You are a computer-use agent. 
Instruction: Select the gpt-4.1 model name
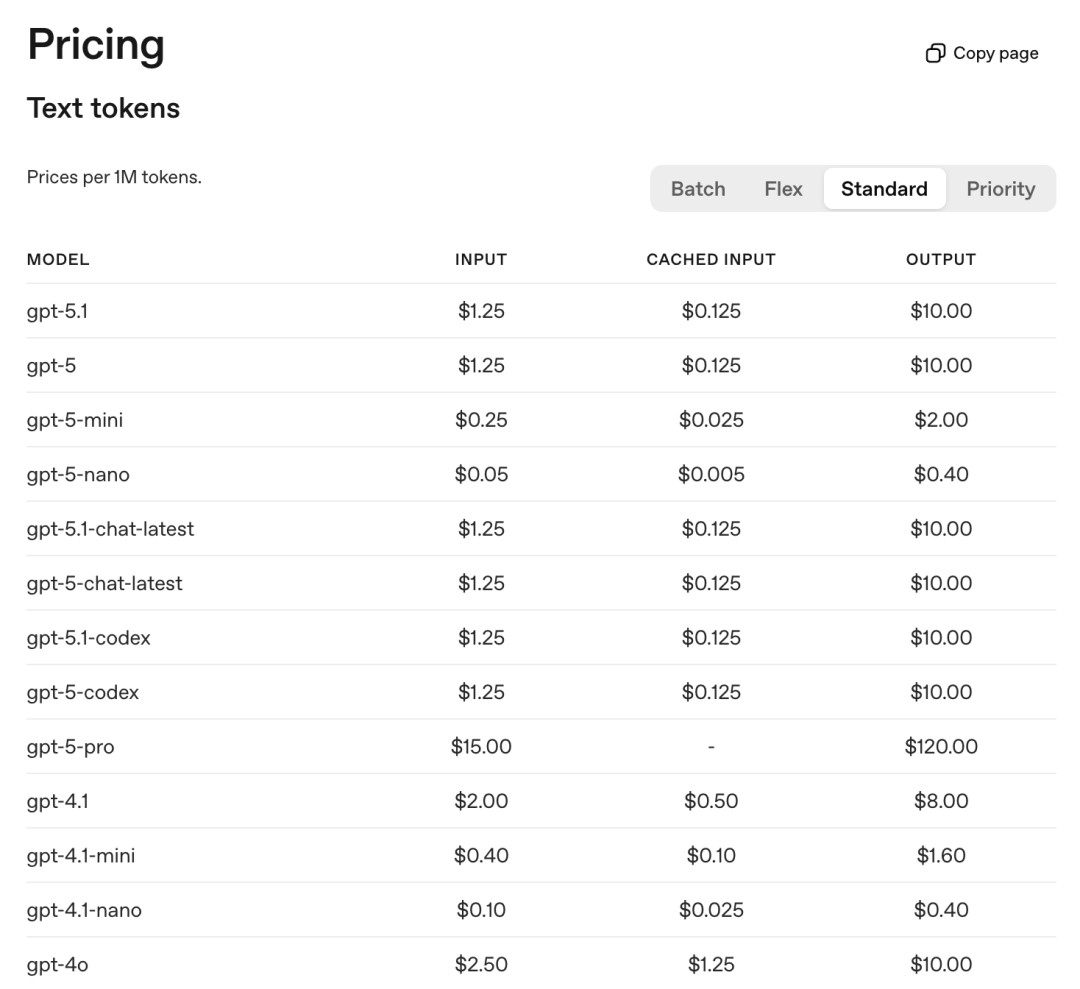click(57, 801)
